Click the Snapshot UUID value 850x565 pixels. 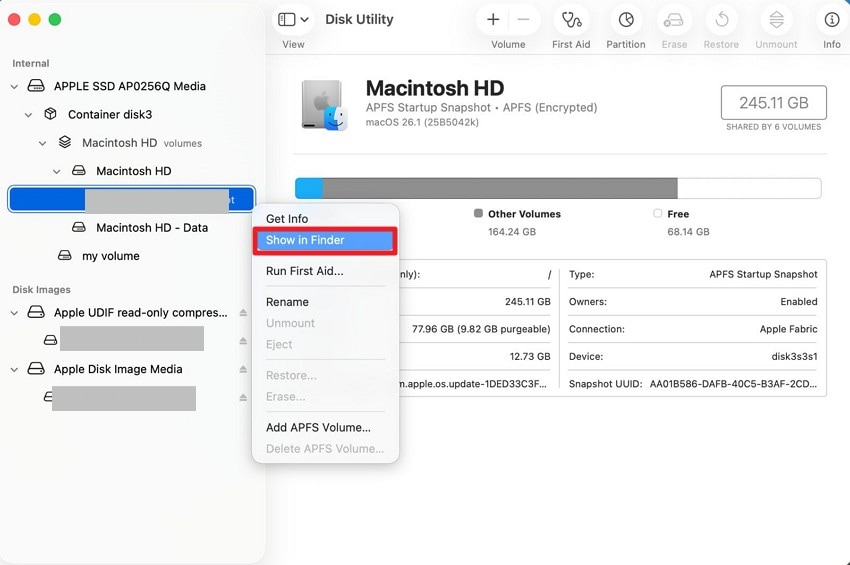point(733,384)
